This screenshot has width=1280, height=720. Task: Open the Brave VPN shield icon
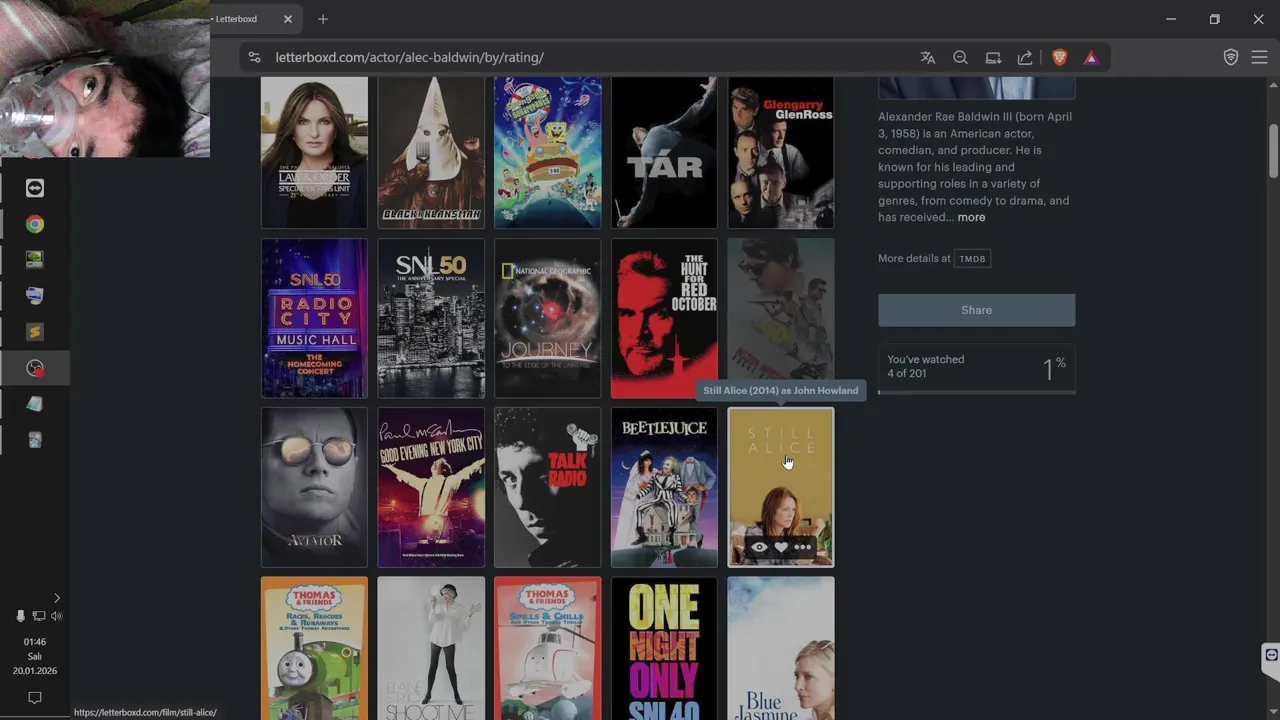1231,58
